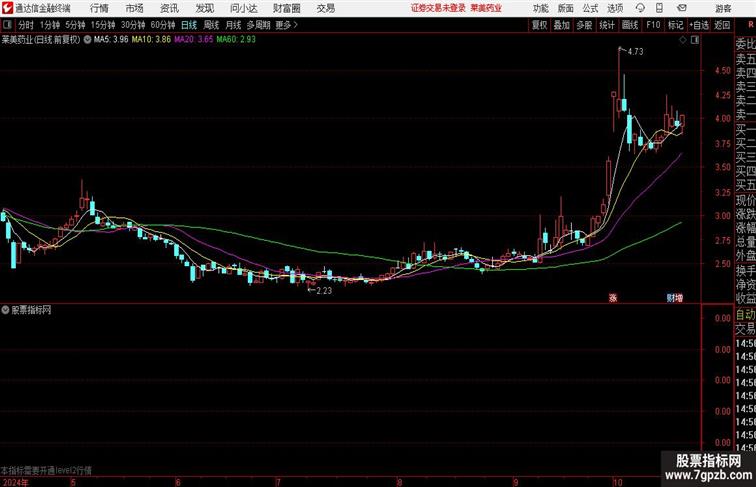Click the 统计 statistics toolbar button
Screen dimensions: 756x487
click(607, 25)
